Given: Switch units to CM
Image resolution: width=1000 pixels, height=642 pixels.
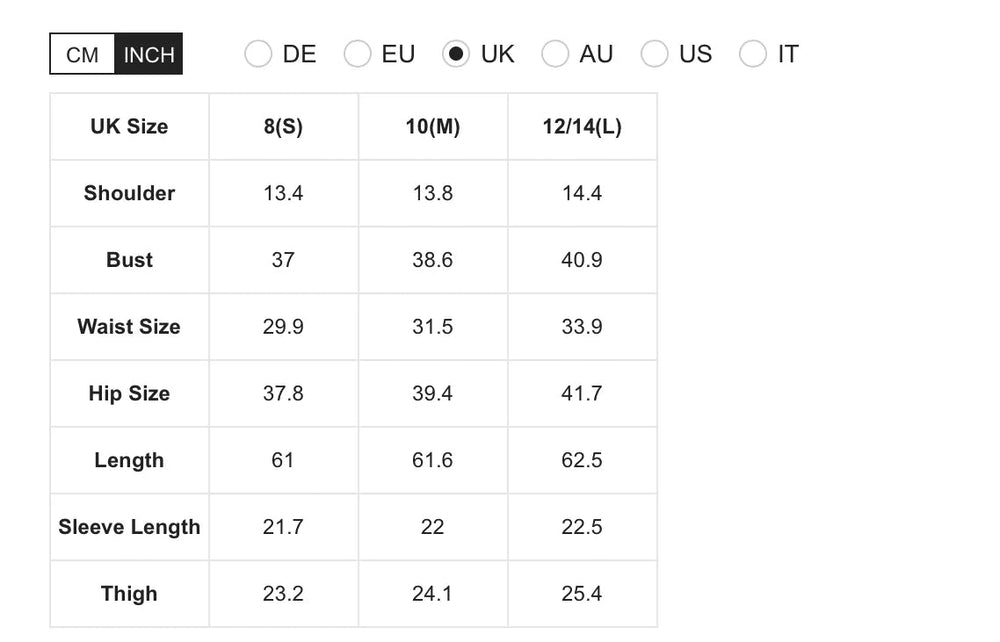Looking at the screenshot, I should tap(82, 55).
